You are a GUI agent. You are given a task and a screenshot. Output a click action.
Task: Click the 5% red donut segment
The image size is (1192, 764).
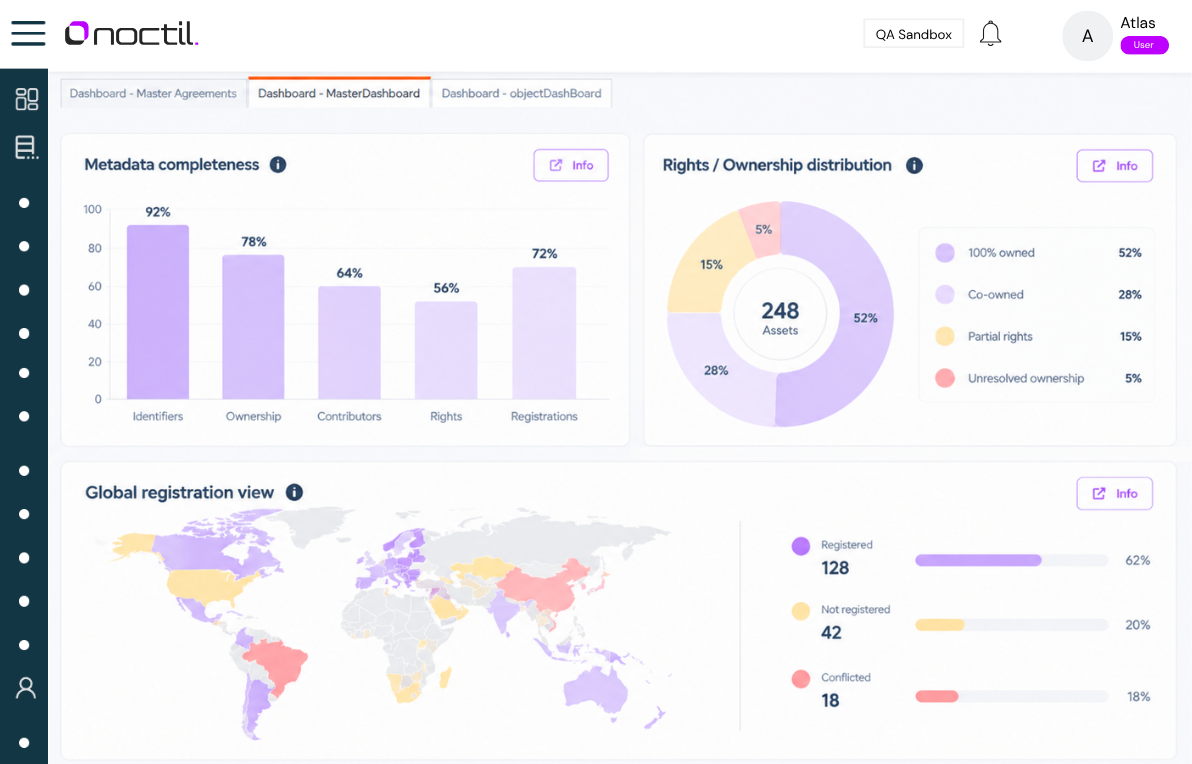[763, 230]
